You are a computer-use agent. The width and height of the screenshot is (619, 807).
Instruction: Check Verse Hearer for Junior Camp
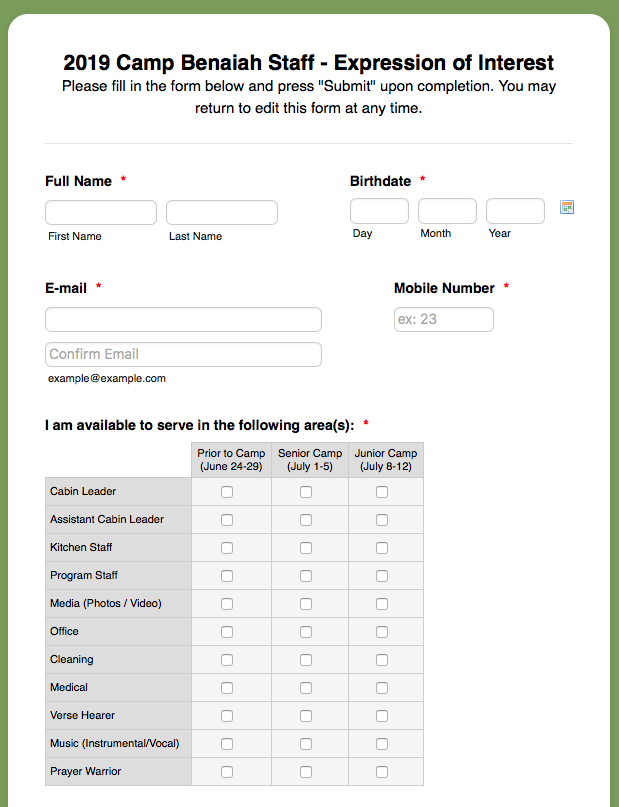[382, 716]
